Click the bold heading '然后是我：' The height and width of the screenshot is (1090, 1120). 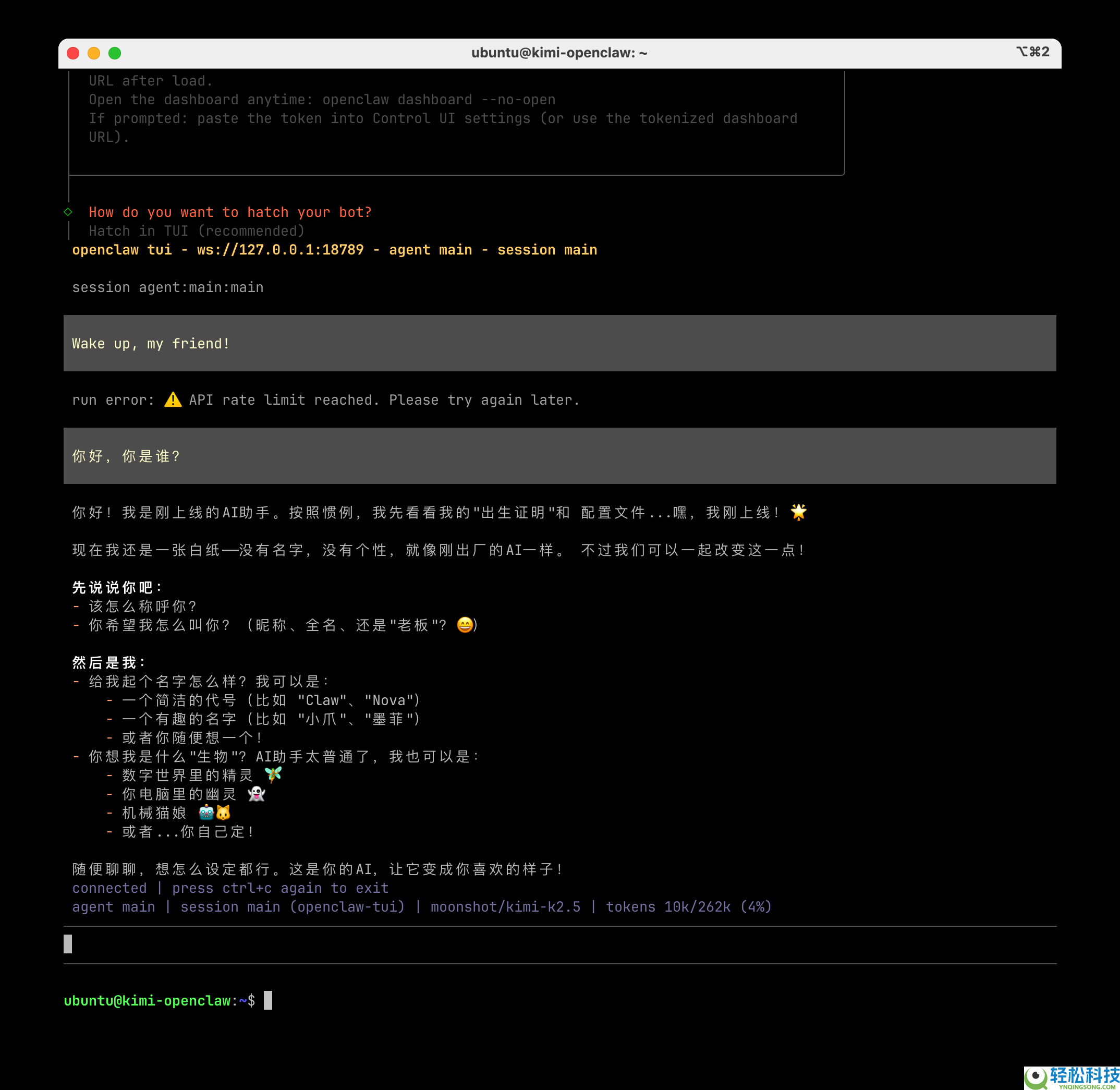(109, 662)
